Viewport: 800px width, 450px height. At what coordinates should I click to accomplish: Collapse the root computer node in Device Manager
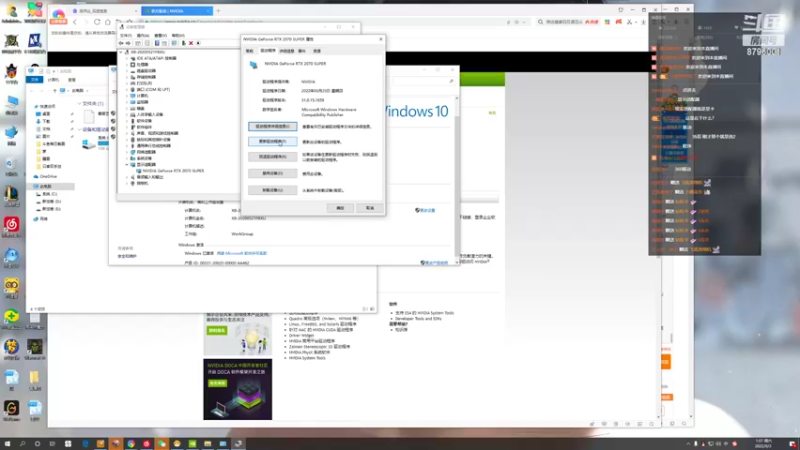121,52
